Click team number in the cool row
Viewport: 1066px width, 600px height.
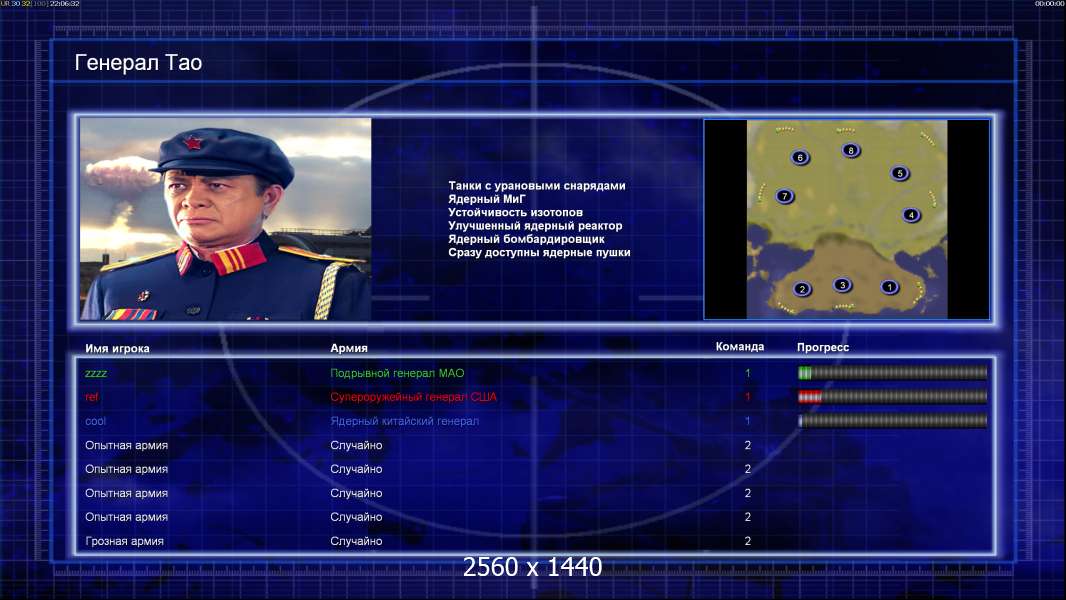tap(747, 421)
